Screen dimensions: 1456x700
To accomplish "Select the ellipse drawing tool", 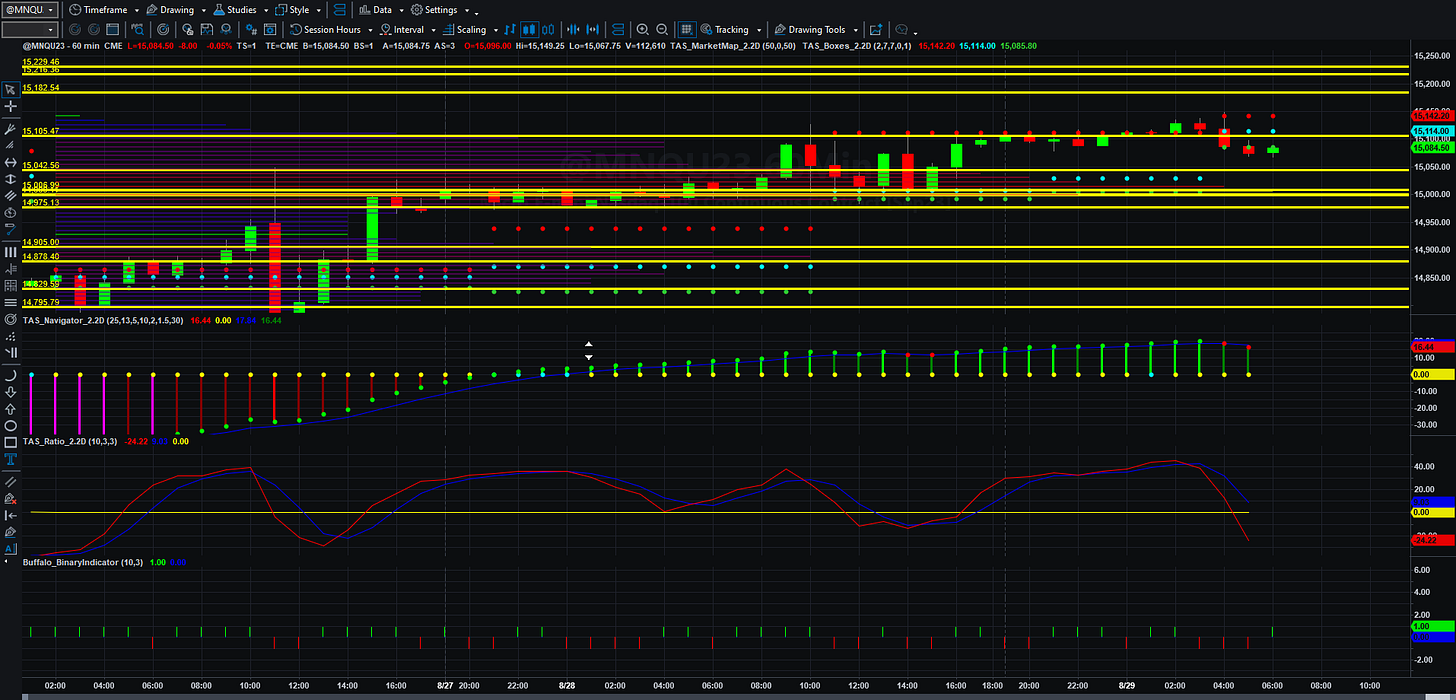I will pyautogui.click(x=11, y=426).
